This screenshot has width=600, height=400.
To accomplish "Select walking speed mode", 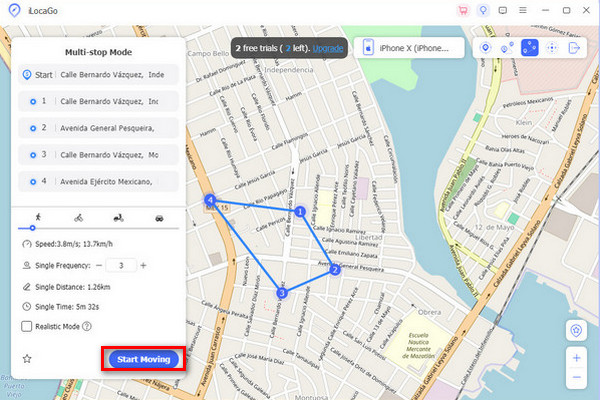I will [x=37, y=217].
